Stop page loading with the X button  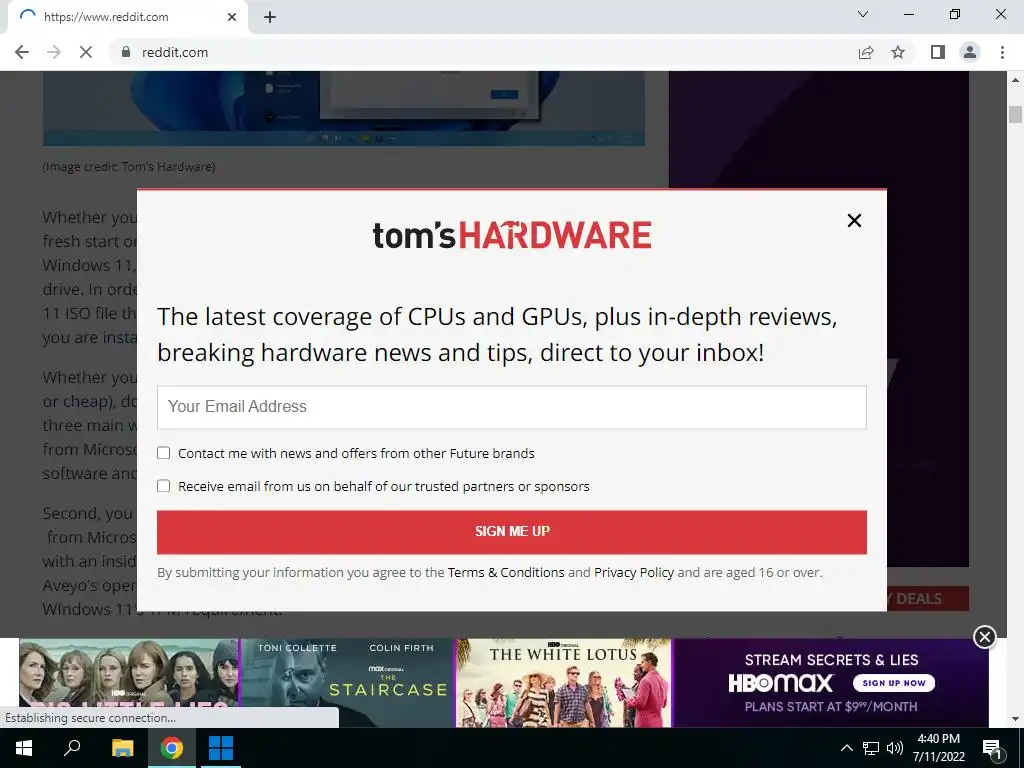(x=86, y=52)
